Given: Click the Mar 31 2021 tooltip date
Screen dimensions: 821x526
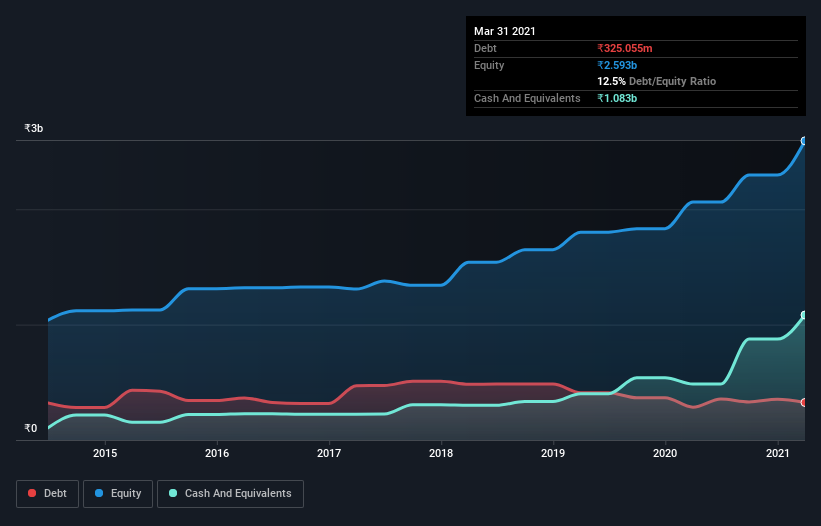Looking at the screenshot, I should pos(505,31).
